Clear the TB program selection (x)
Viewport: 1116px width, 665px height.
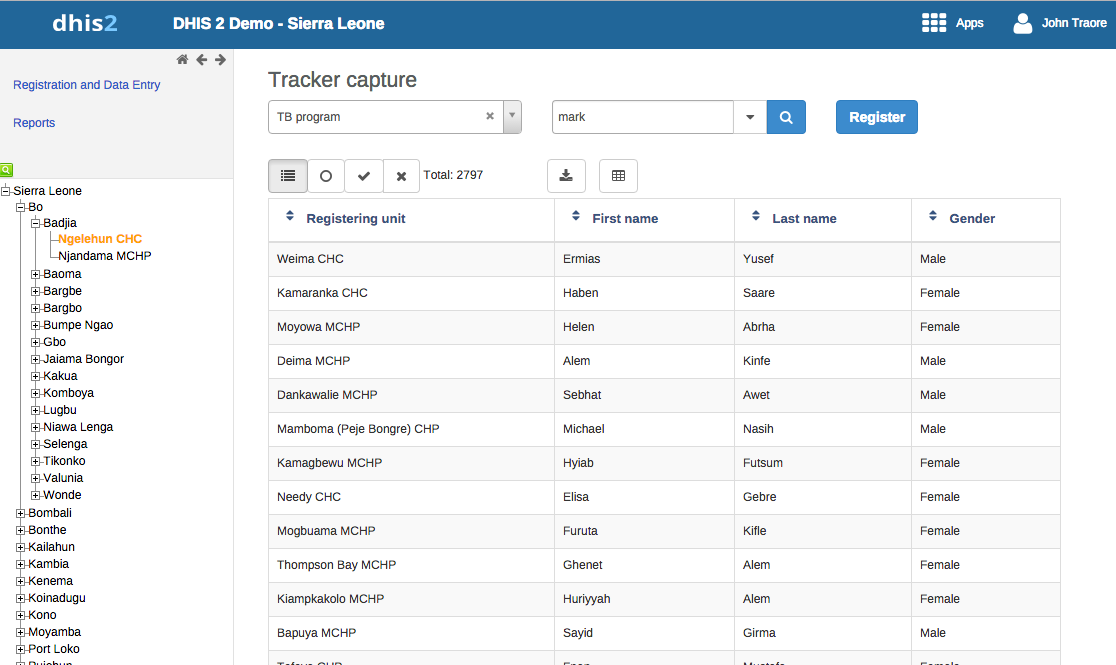pyautogui.click(x=490, y=116)
